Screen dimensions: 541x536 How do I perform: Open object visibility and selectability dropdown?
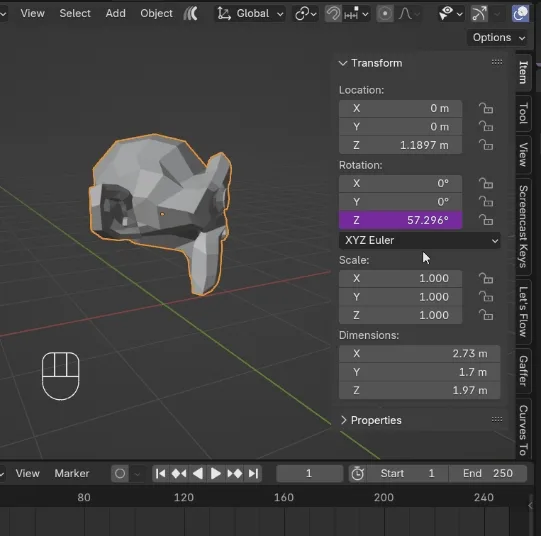450,14
